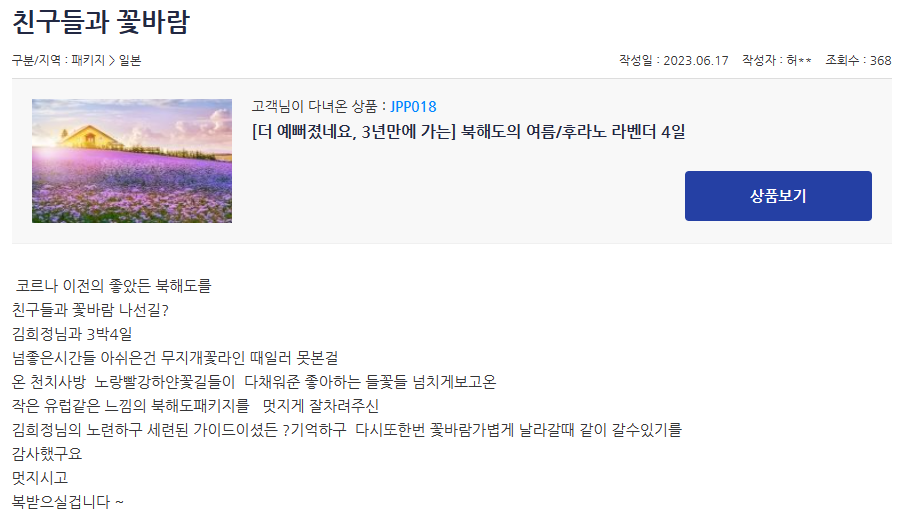Click the line 친구들과 꽃바람 나선길?
The height and width of the screenshot is (525, 900).
tap(90, 310)
